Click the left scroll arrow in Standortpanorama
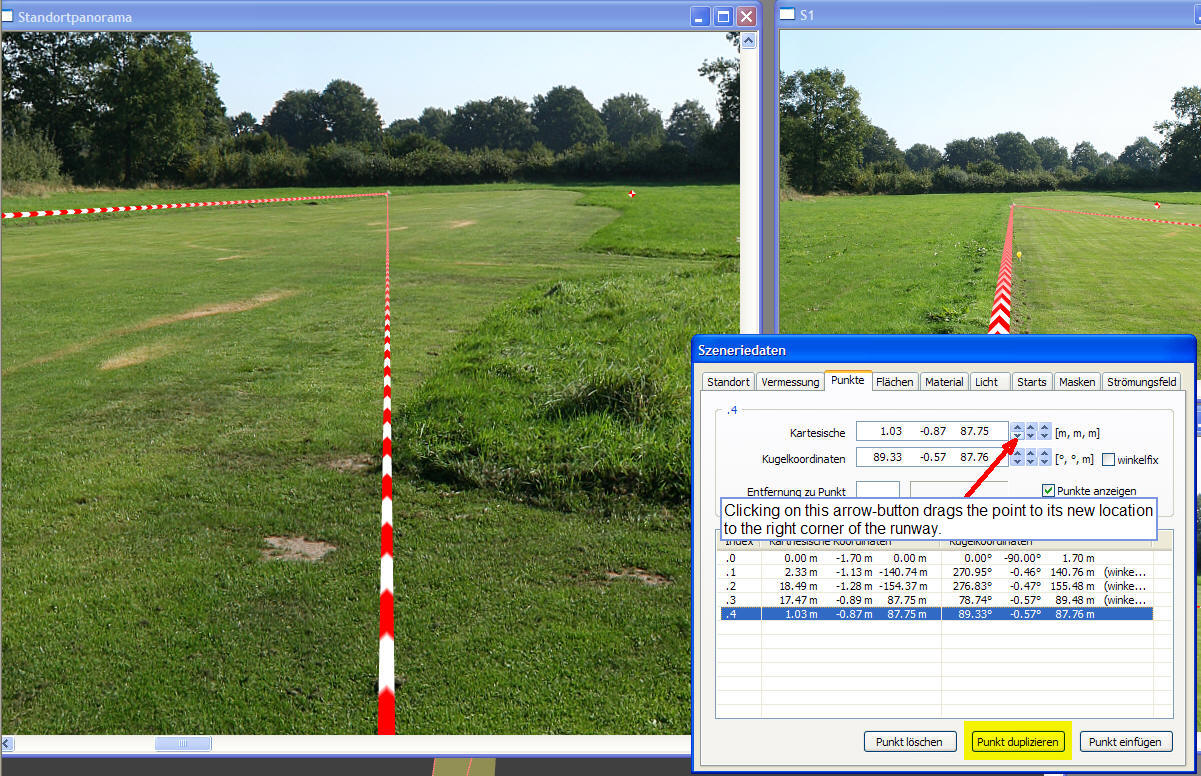Screen dimensions: 1201x776 tap(9, 743)
